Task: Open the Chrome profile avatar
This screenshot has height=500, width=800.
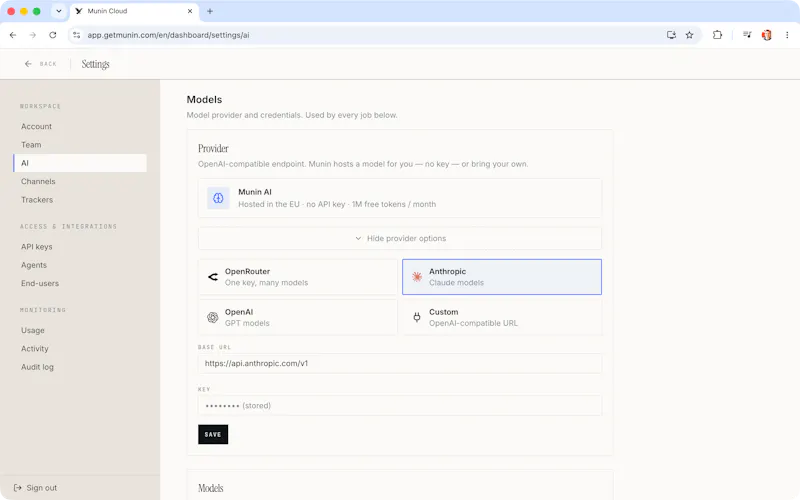Action: tap(766, 35)
